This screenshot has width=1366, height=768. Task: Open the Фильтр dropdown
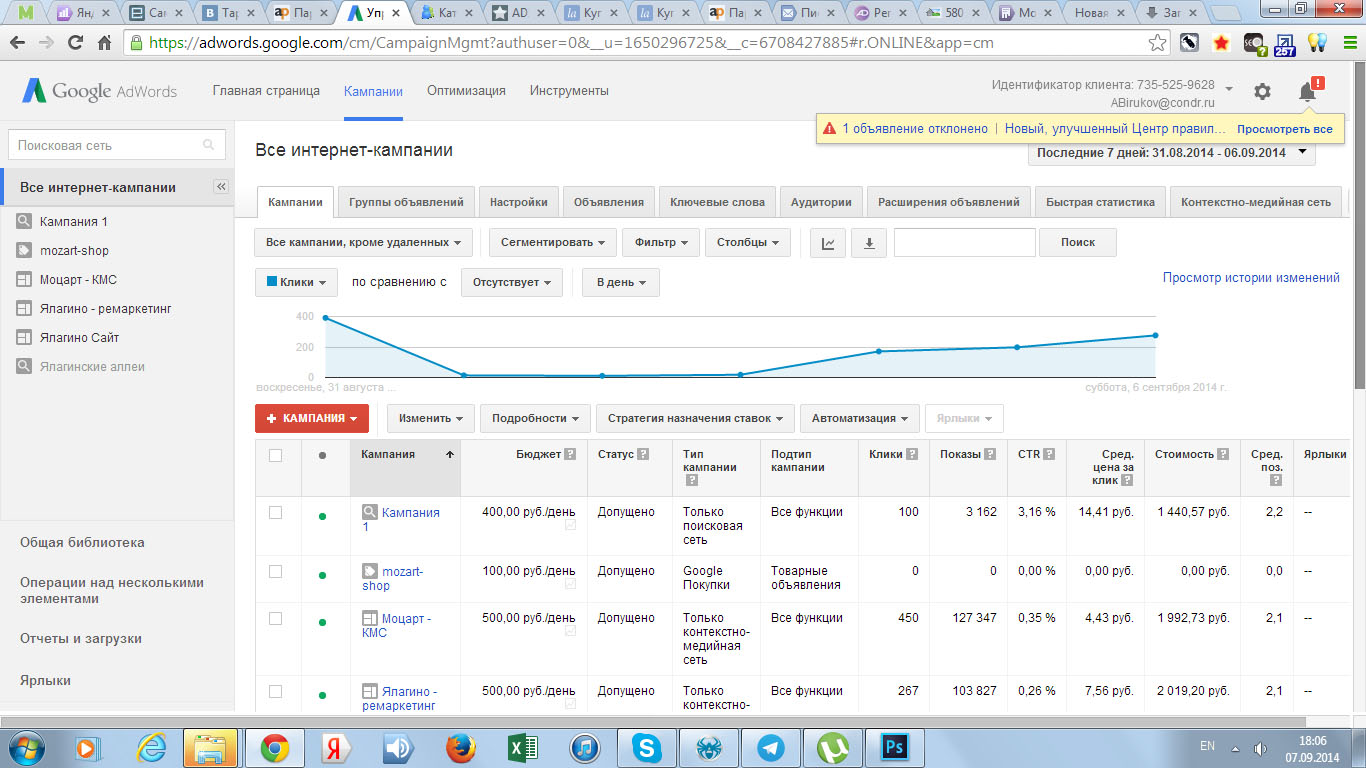click(660, 243)
